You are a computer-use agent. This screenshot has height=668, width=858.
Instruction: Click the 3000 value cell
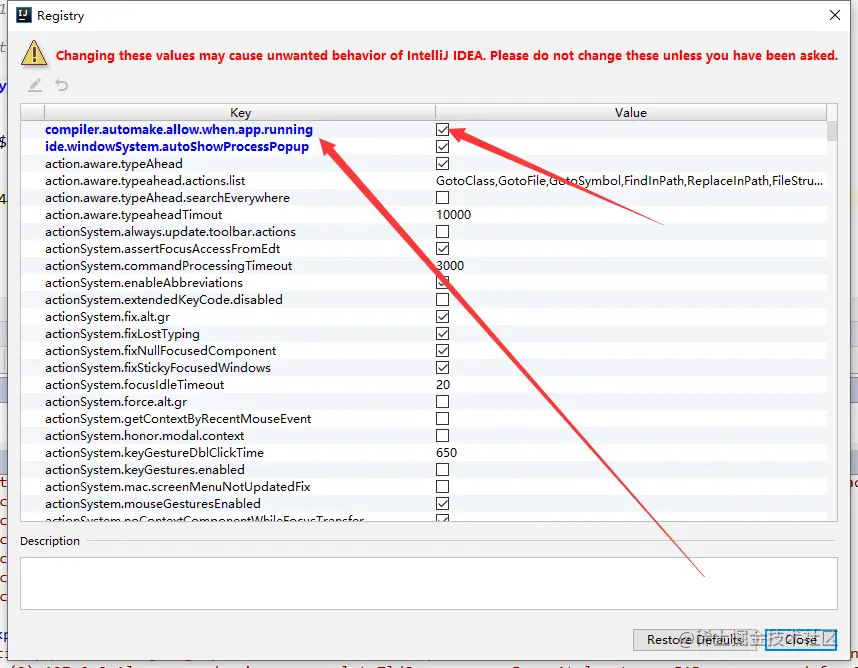[x=450, y=265]
